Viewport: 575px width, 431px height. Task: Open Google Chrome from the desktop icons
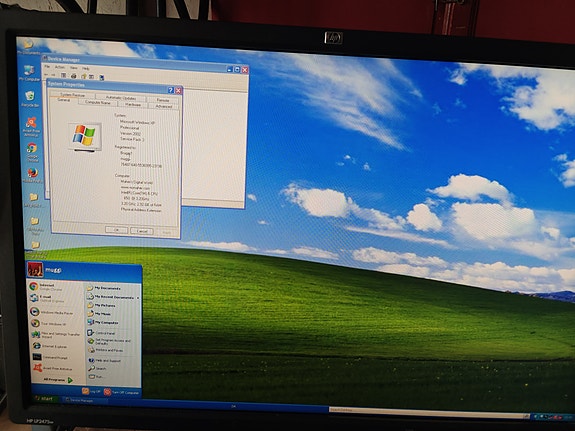(x=32, y=151)
